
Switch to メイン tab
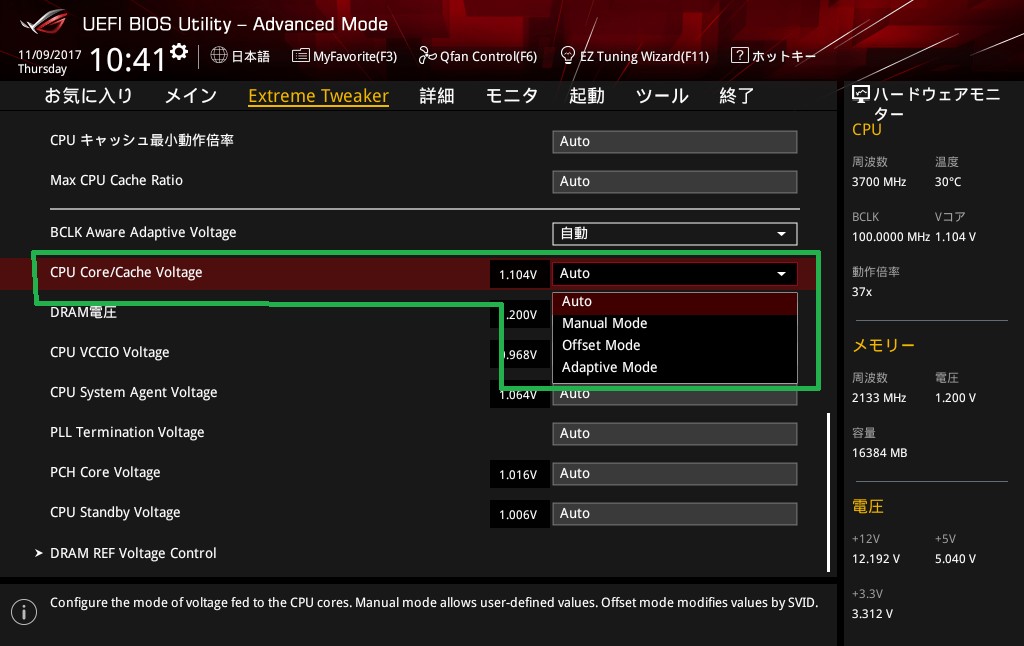tap(191, 96)
